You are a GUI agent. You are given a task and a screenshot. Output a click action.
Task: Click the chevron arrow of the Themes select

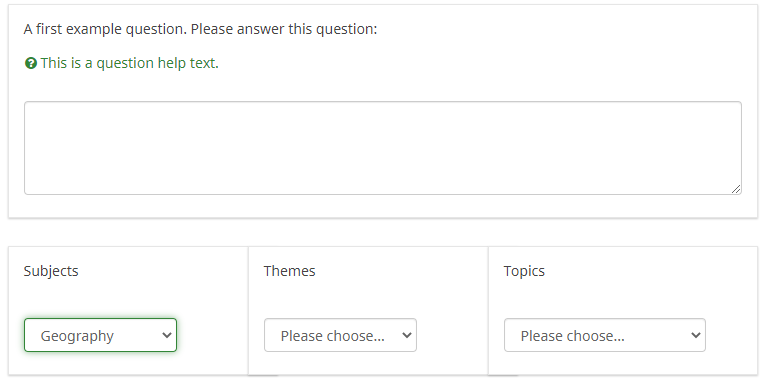[x=407, y=336]
